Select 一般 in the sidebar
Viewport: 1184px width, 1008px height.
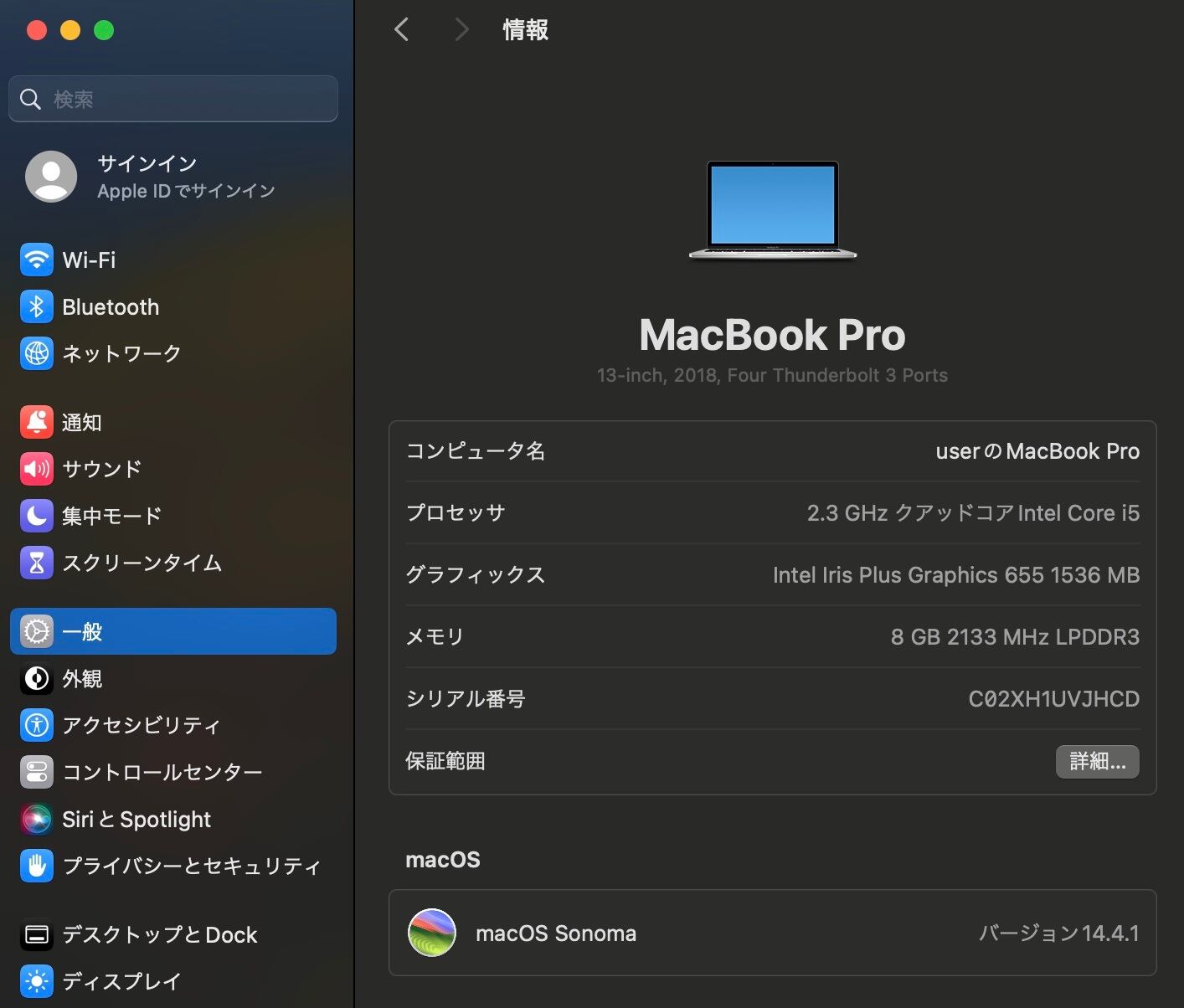pyautogui.click(x=172, y=631)
